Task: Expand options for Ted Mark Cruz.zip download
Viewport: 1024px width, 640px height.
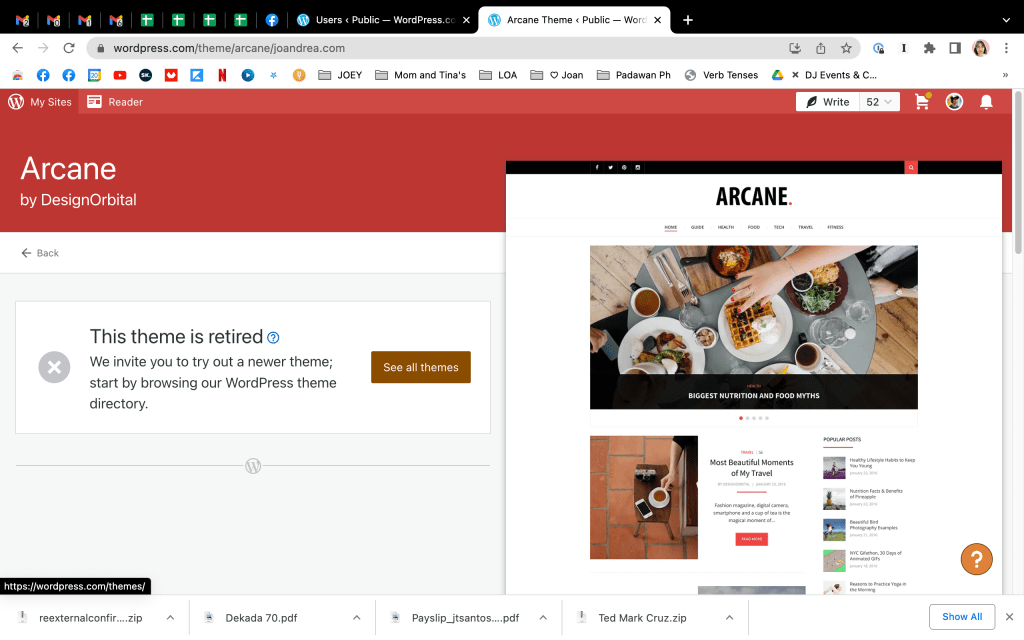Action: (730, 618)
